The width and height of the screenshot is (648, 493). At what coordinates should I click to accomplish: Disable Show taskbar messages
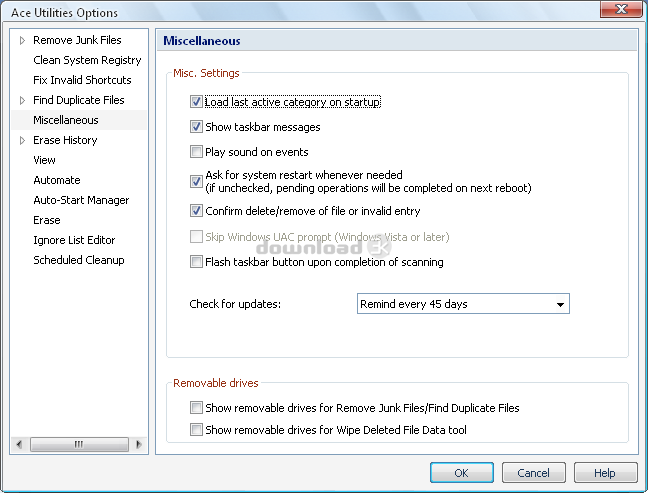[x=196, y=127]
